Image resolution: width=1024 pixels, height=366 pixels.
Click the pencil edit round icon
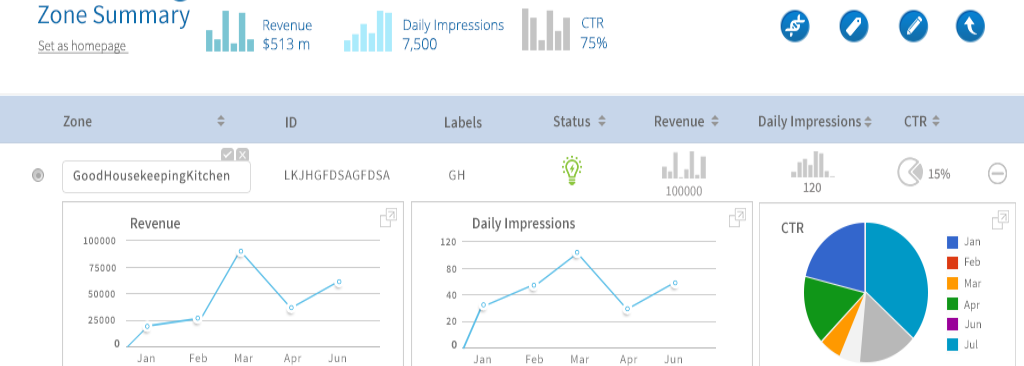click(x=913, y=27)
